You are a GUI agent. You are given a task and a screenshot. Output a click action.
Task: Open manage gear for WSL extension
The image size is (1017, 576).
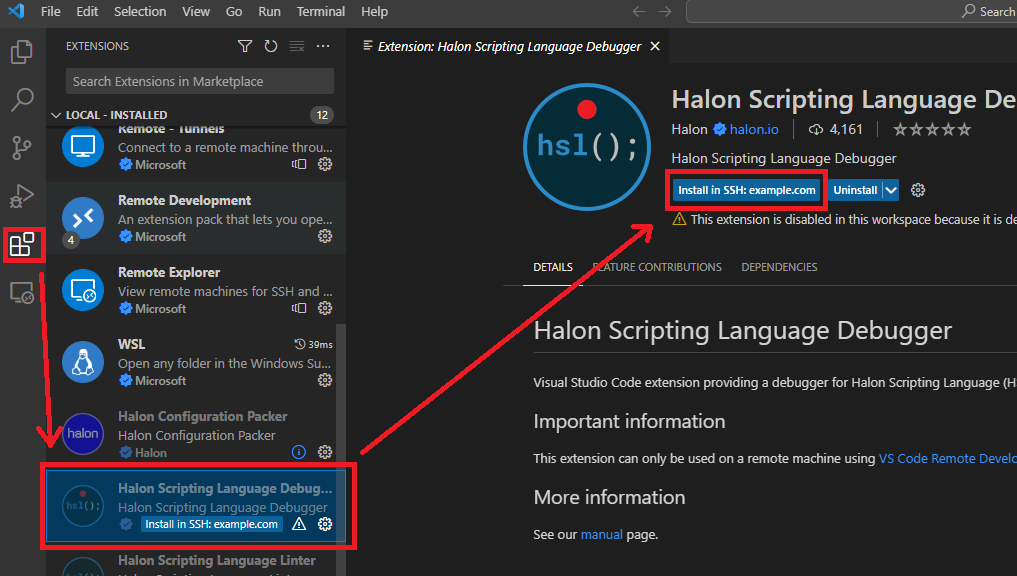click(325, 380)
